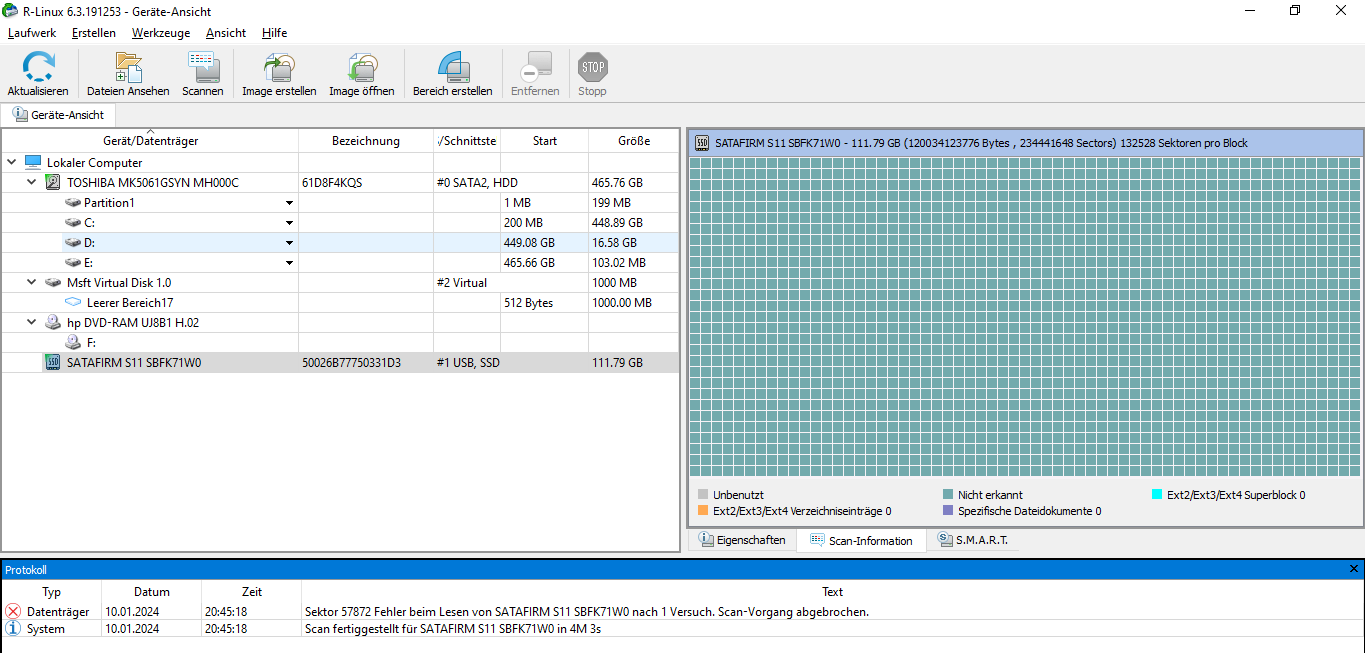Click the Lokaler Computer monitor icon
The width and height of the screenshot is (1365, 653).
tap(33, 162)
